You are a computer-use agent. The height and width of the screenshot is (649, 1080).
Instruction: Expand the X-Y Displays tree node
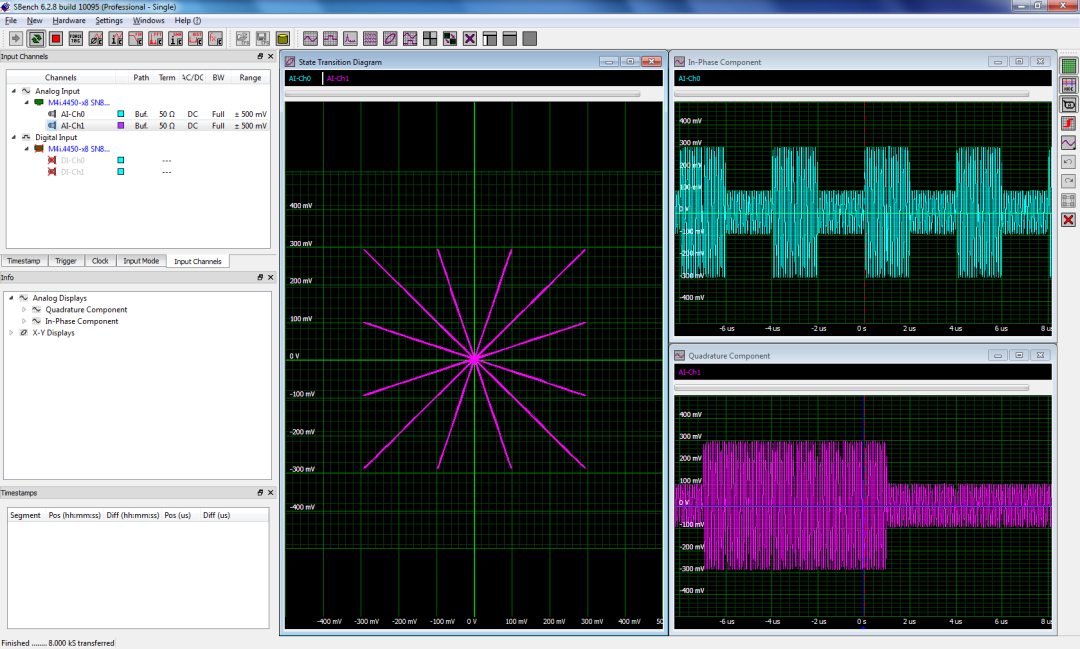tap(12, 333)
